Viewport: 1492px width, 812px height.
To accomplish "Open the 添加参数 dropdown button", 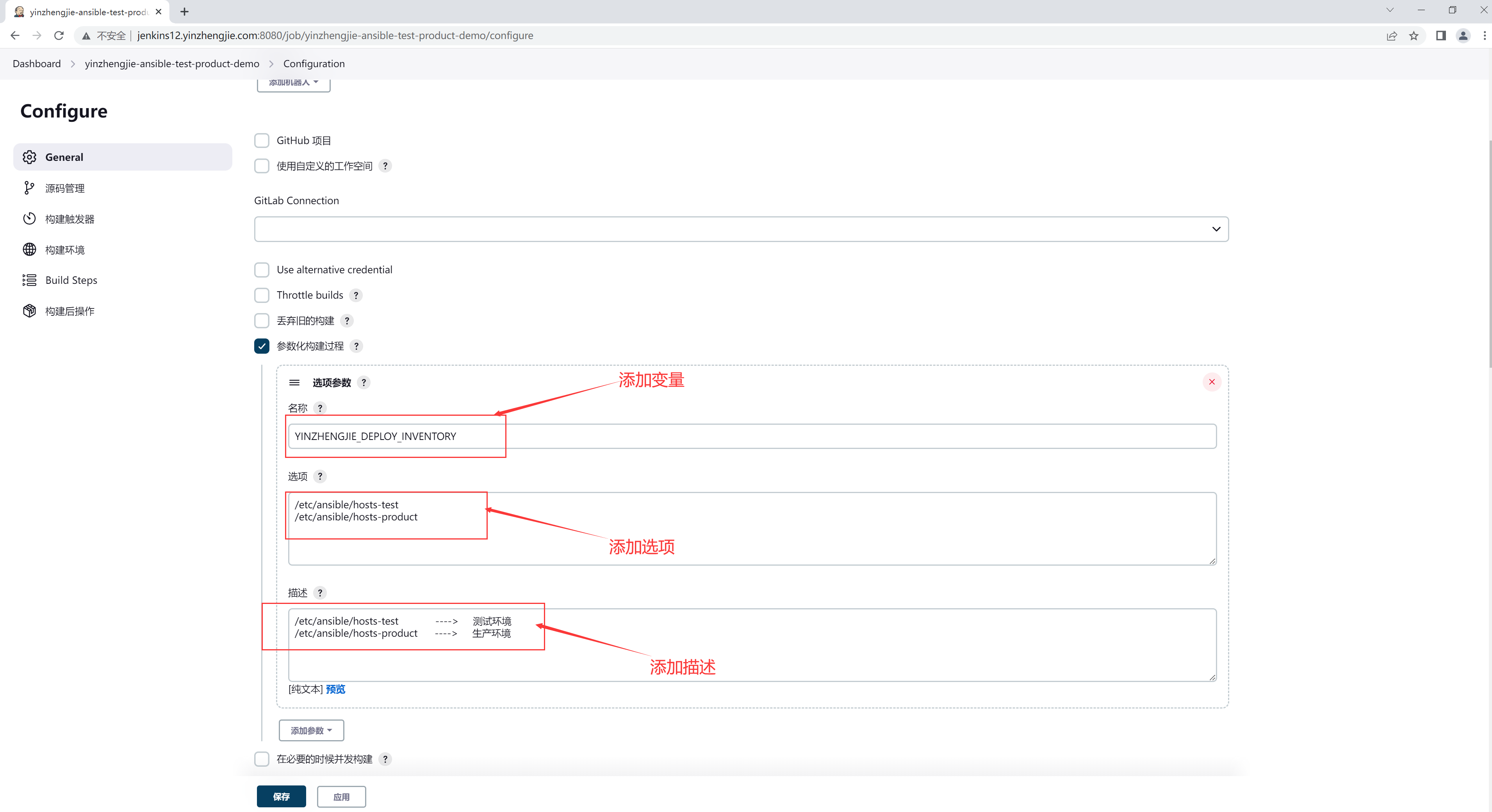I will point(311,730).
